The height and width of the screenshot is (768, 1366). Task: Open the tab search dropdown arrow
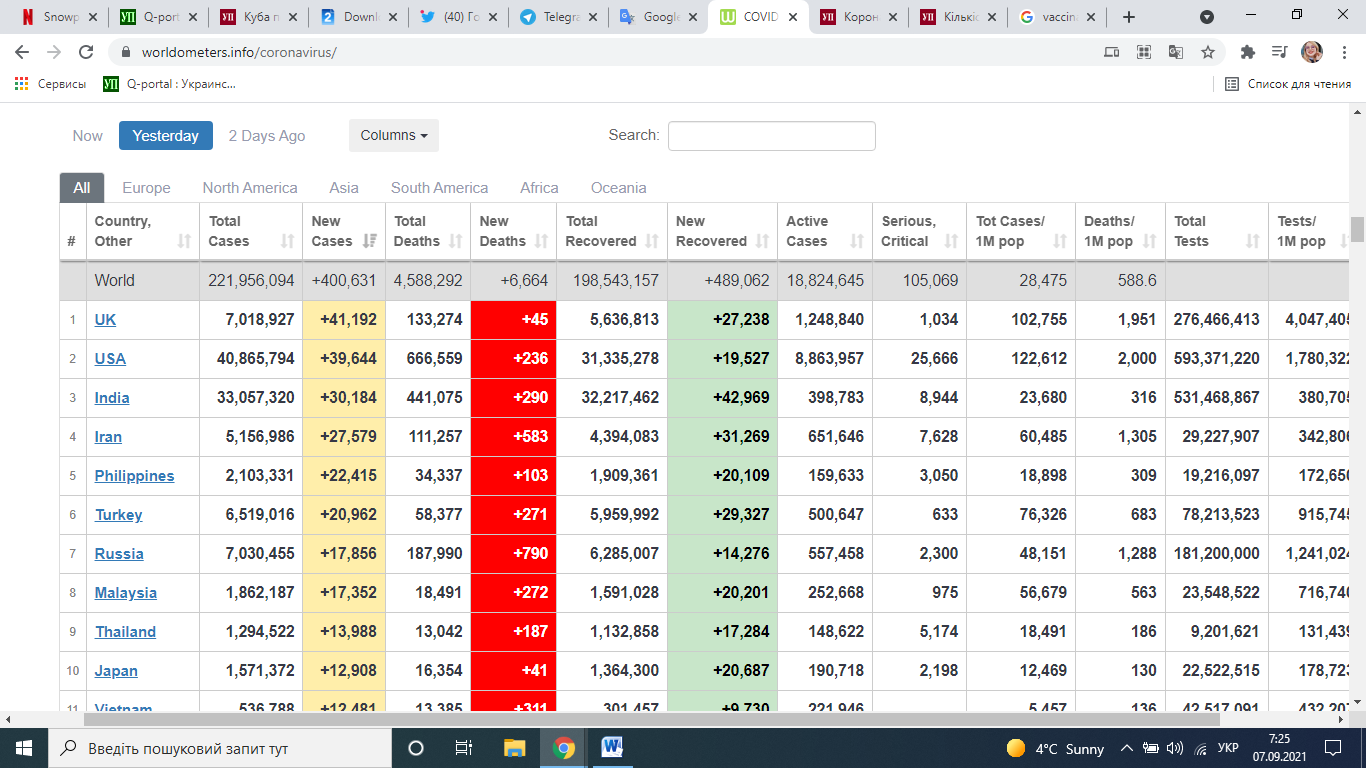click(x=1207, y=17)
